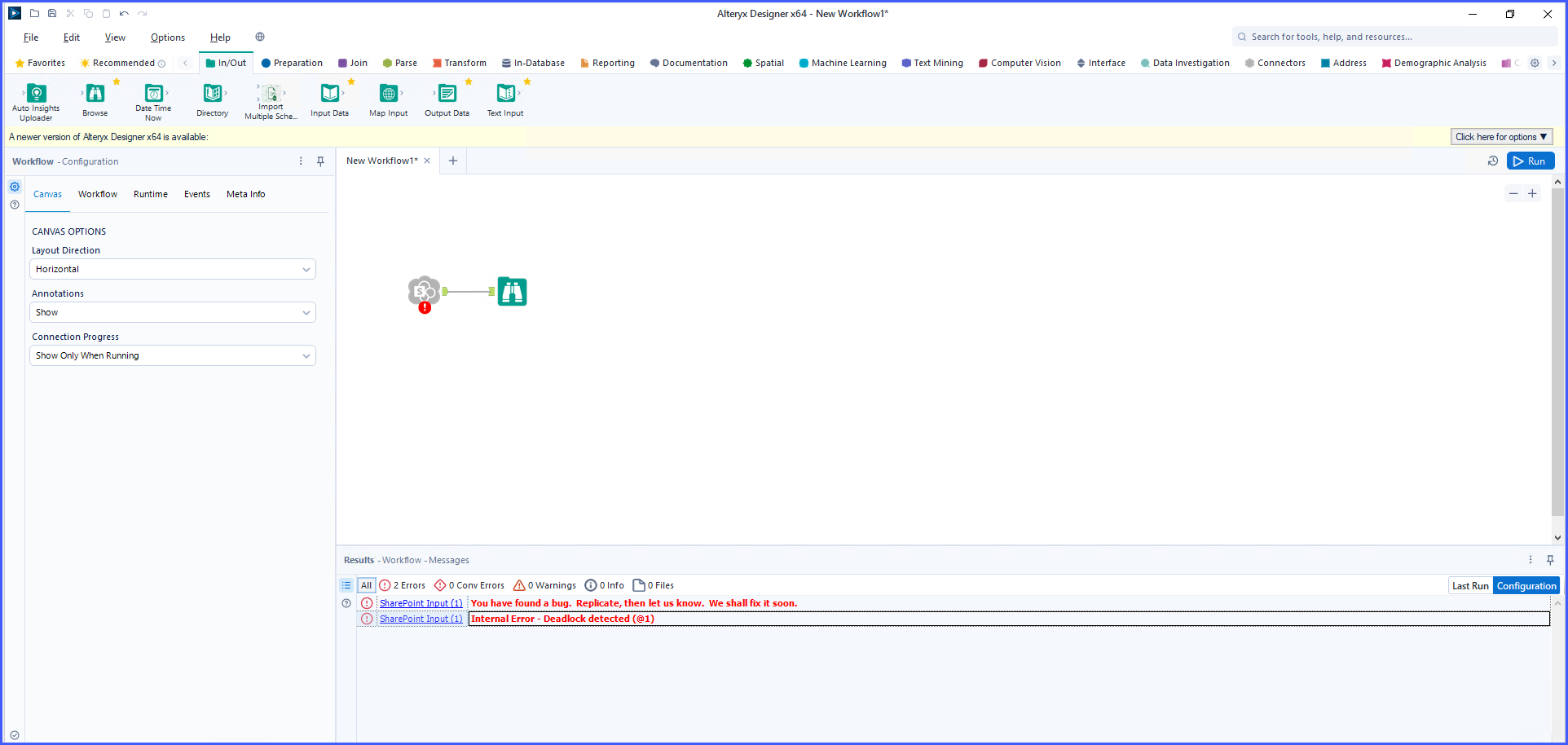Open the configuration gear side tab

[x=15, y=187]
